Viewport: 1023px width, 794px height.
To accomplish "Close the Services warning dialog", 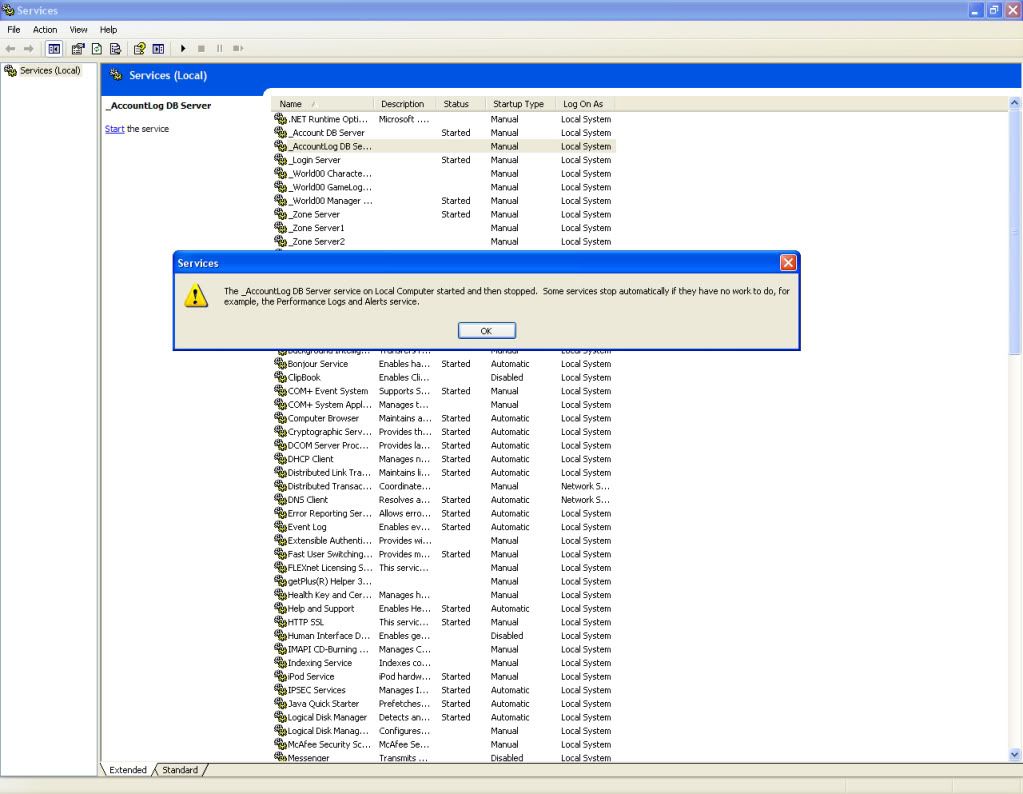I will pyautogui.click(x=788, y=263).
